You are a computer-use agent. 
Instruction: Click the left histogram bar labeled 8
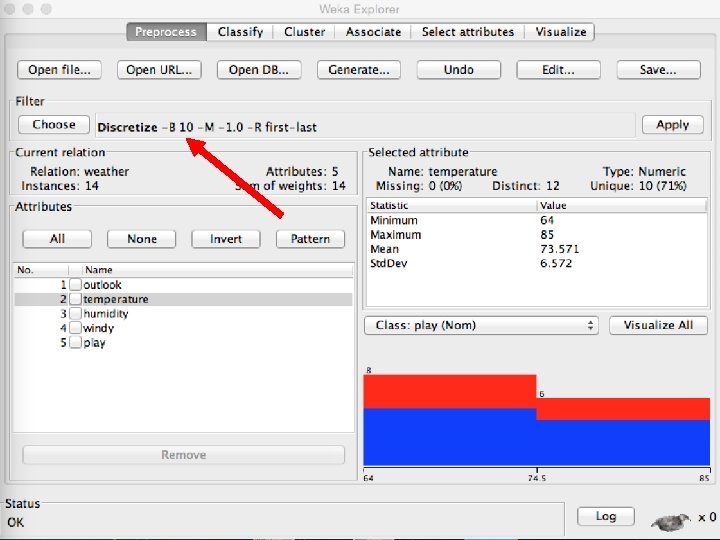(x=450, y=421)
